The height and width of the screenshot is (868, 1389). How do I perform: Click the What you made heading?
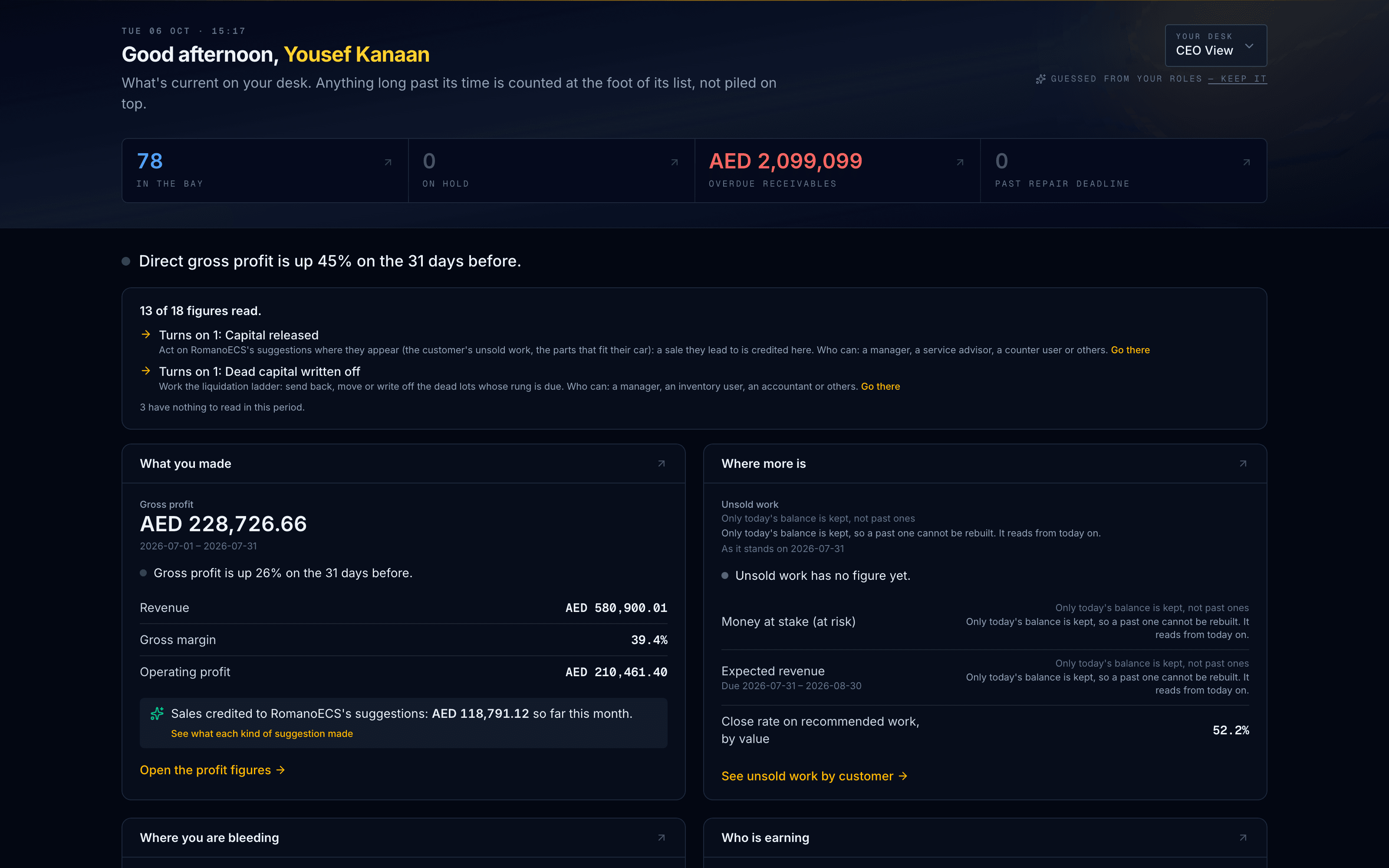tap(185, 463)
